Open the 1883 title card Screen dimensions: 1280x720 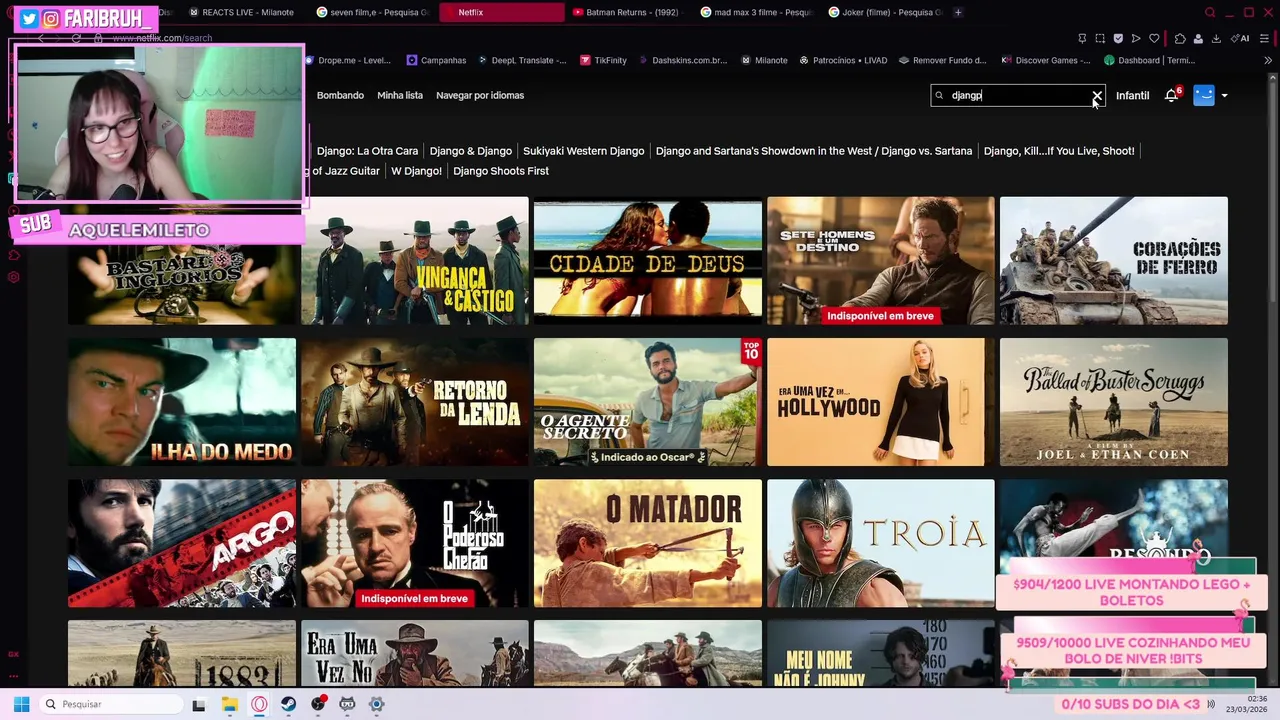coord(182,653)
